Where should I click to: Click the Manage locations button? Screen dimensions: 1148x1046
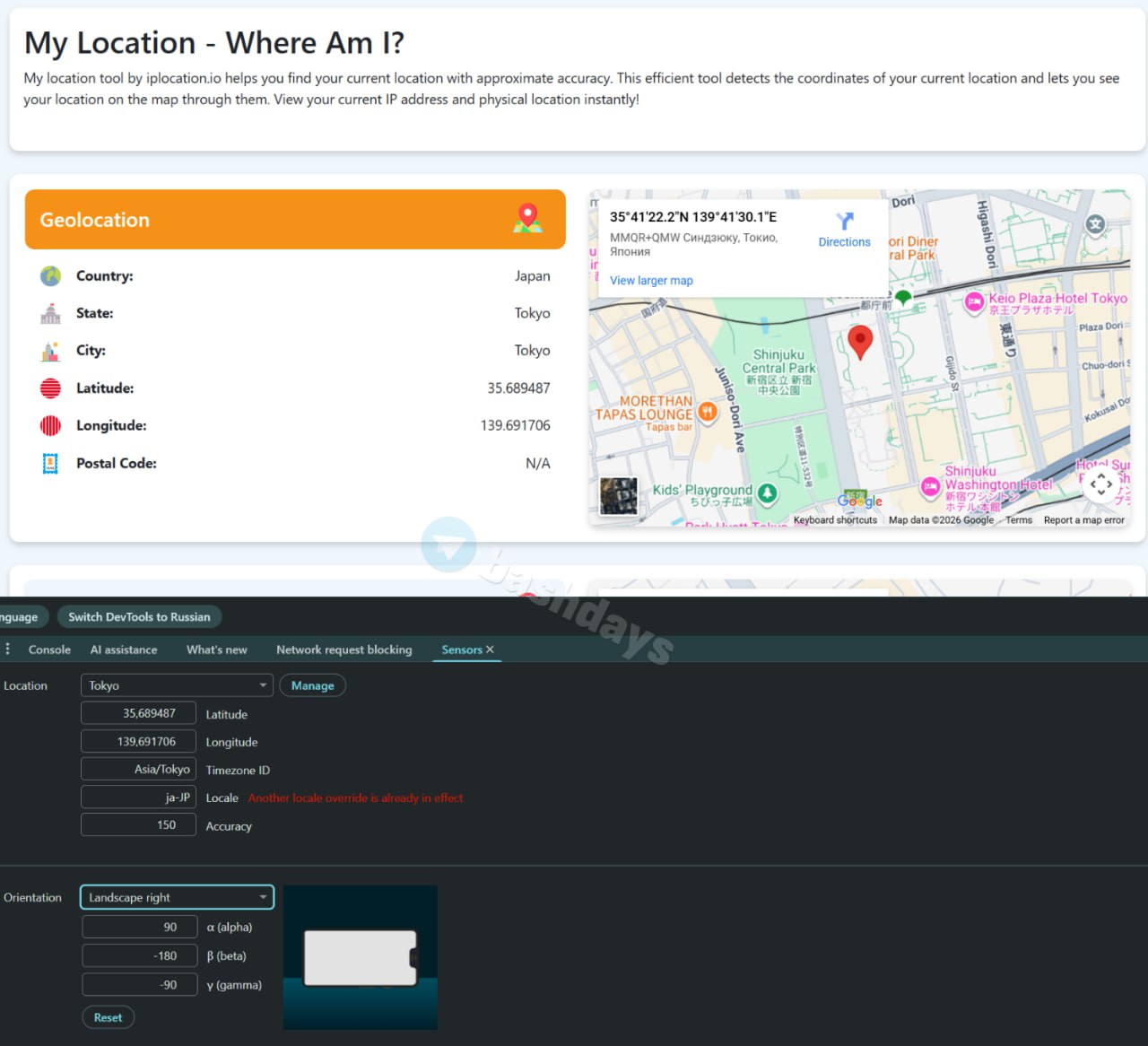[x=312, y=685]
